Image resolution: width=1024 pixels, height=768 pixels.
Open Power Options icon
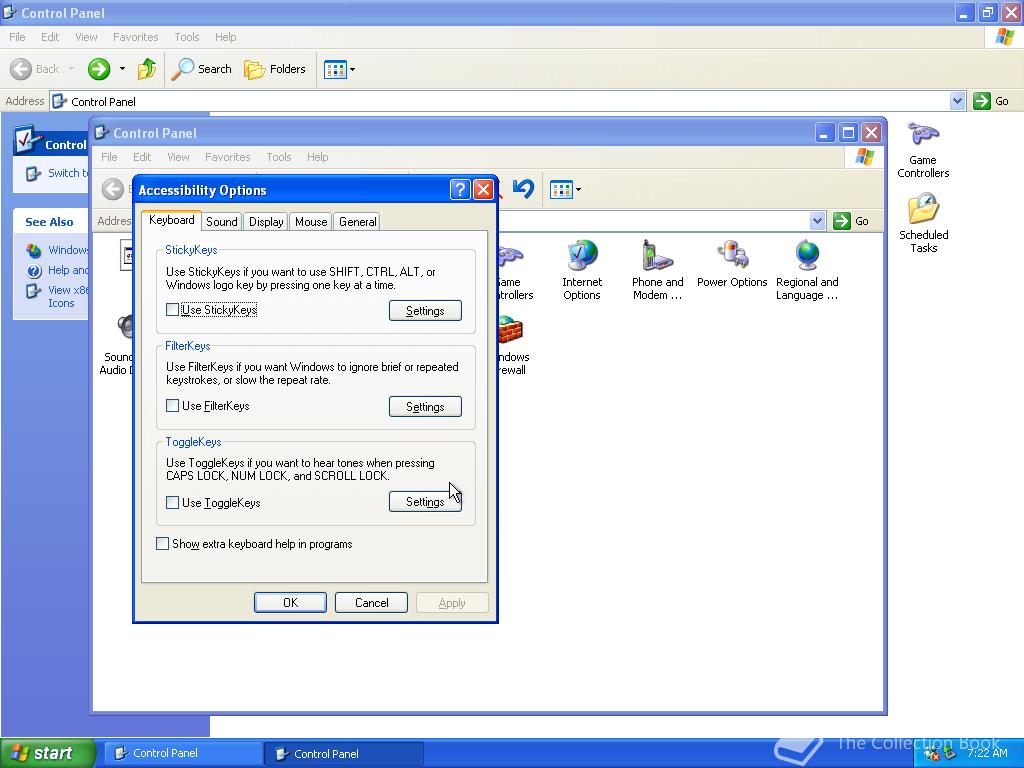pos(731,264)
